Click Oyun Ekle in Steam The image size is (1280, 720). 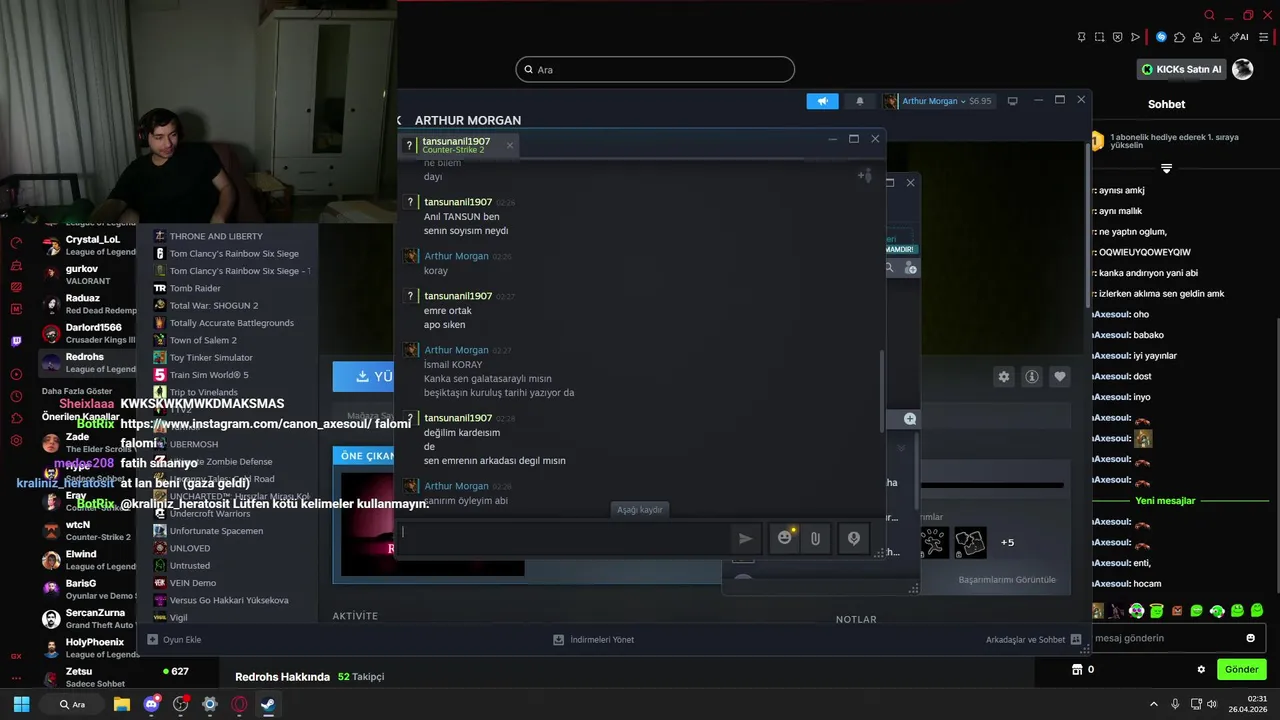point(175,639)
